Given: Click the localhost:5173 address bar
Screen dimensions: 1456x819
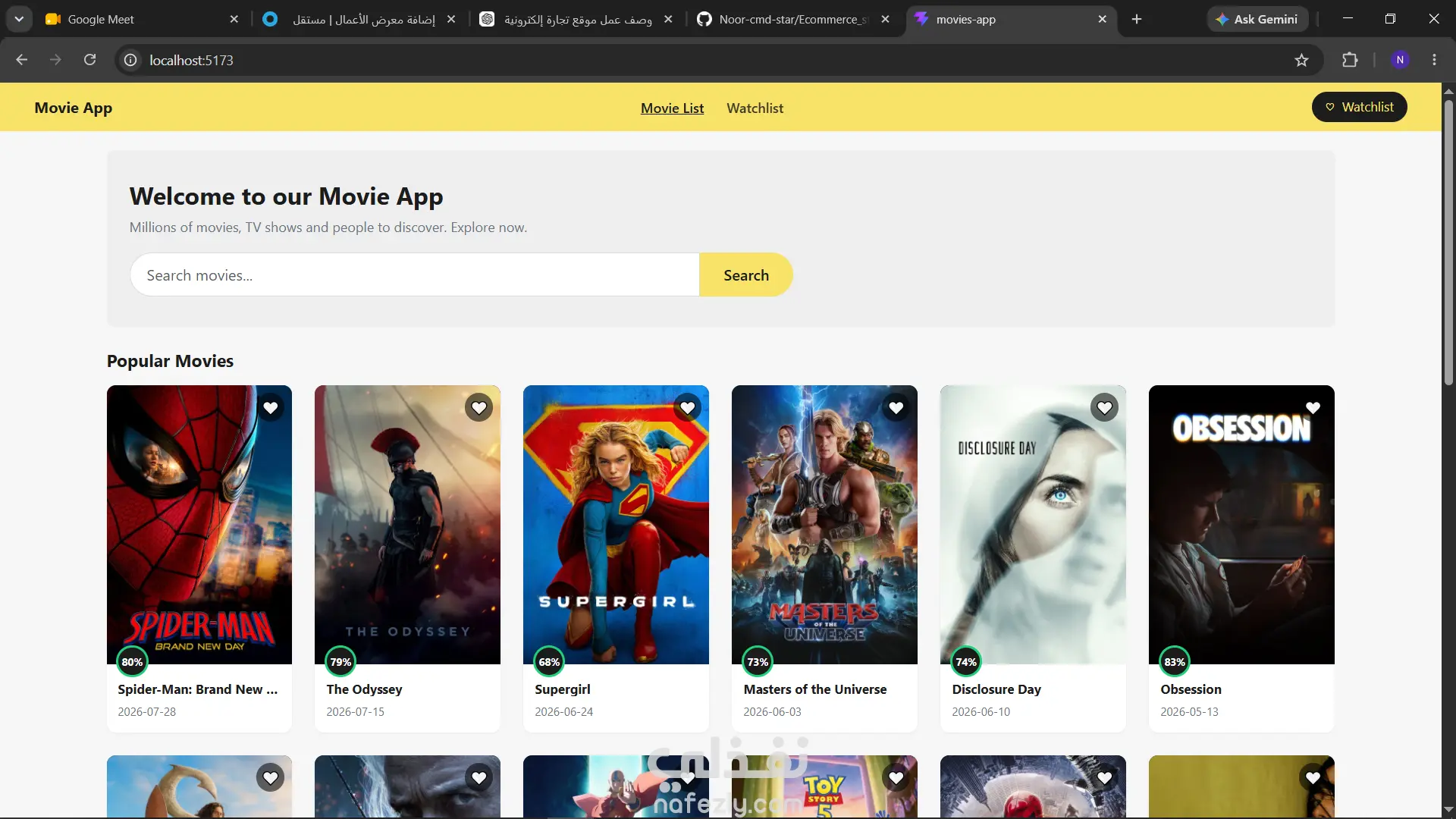Looking at the screenshot, I should click(x=719, y=60).
